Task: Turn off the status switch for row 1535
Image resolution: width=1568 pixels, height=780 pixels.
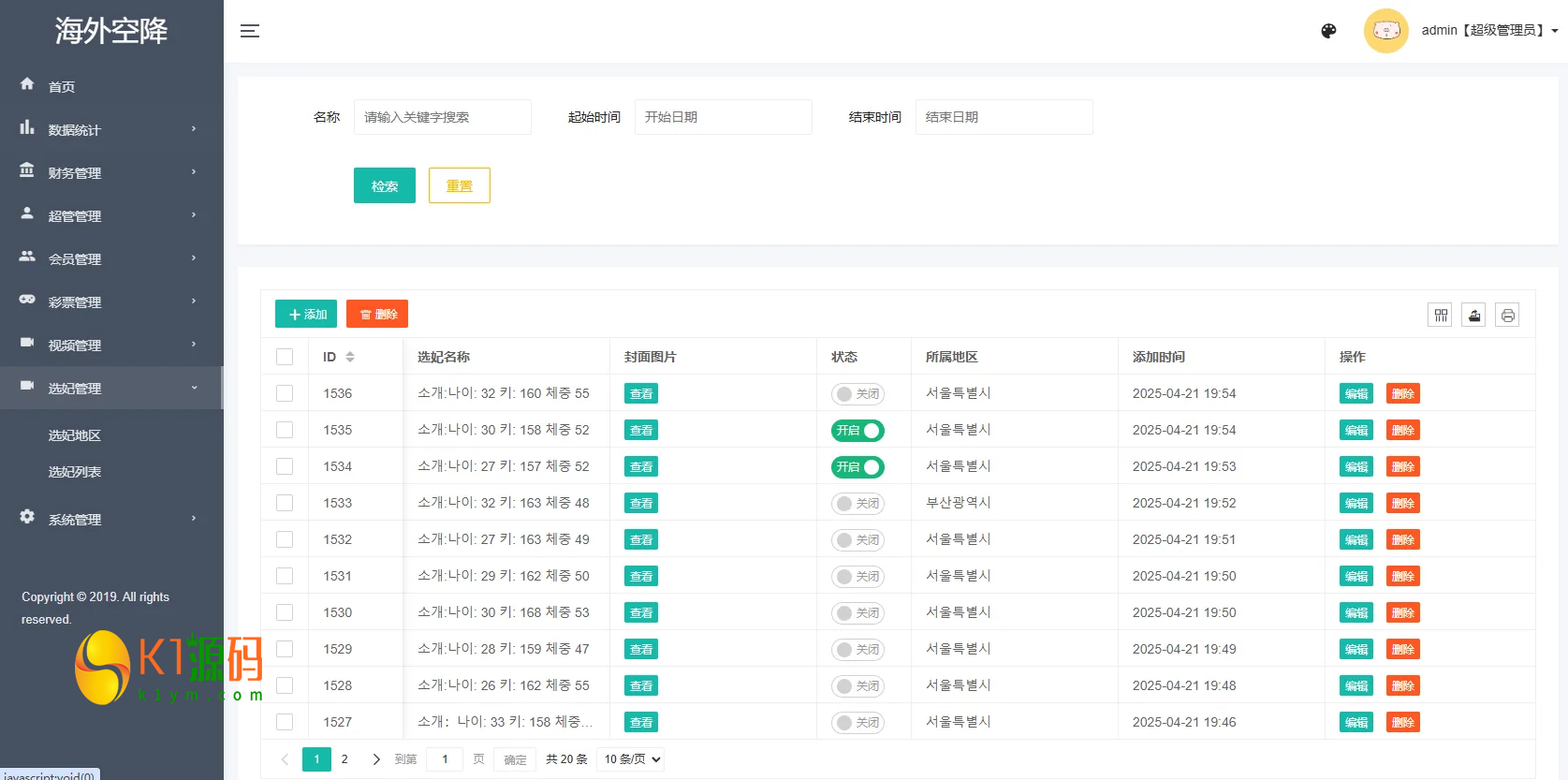Action: tap(857, 431)
